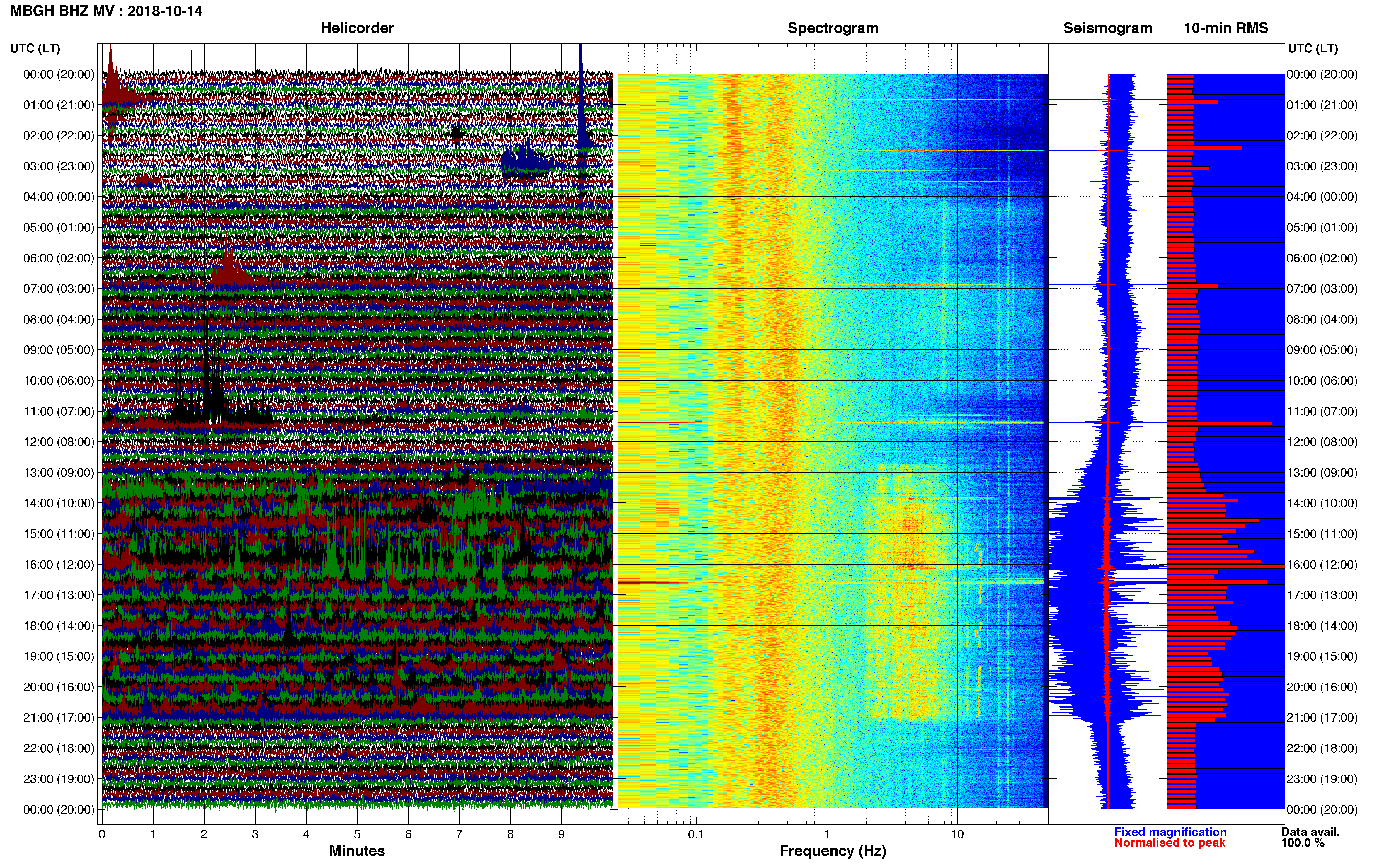Click helicorder time label 11:00 (07:00)
This screenshot has height=868, width=1389.
(59, 412)
